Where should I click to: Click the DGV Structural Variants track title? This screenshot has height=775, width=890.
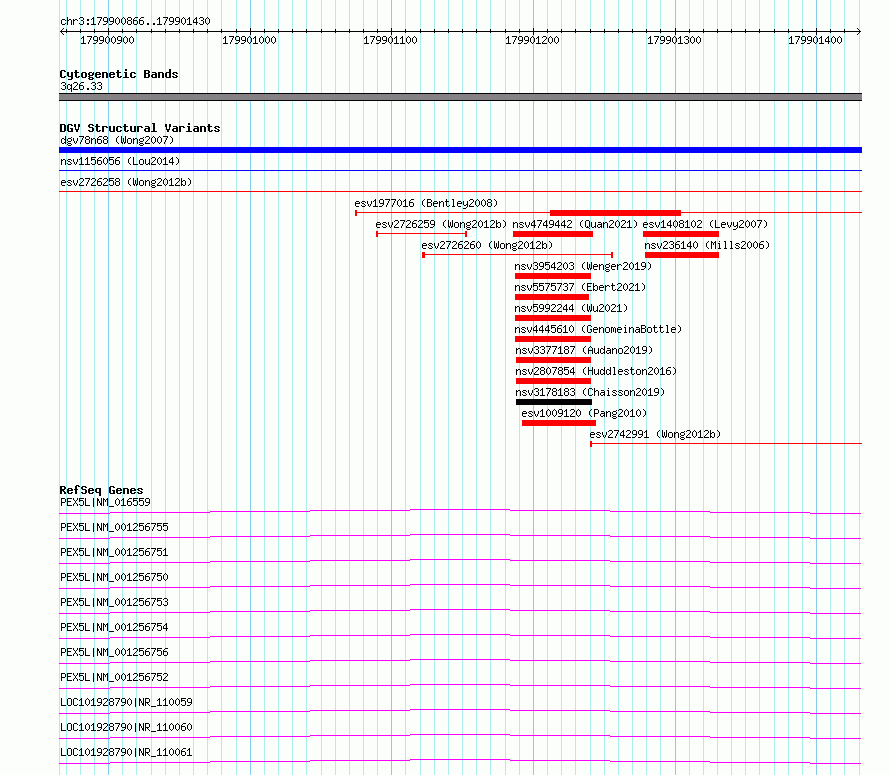point(140,128)
